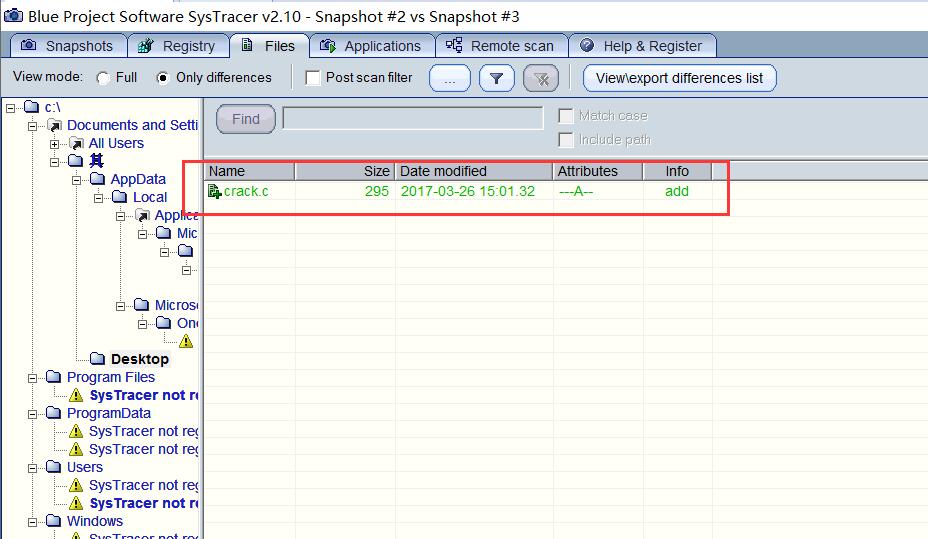The height and width of the screenshot is (539, 928).
Task: Click first warning icon under ProgramData
Action: tap(76, 431)
